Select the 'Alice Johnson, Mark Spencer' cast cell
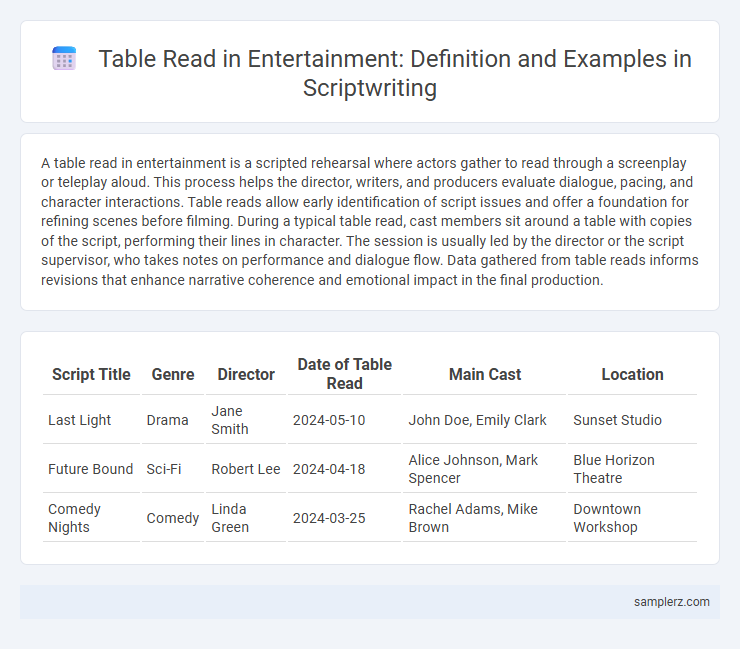 pyautogui.click(x=485, y=469)
